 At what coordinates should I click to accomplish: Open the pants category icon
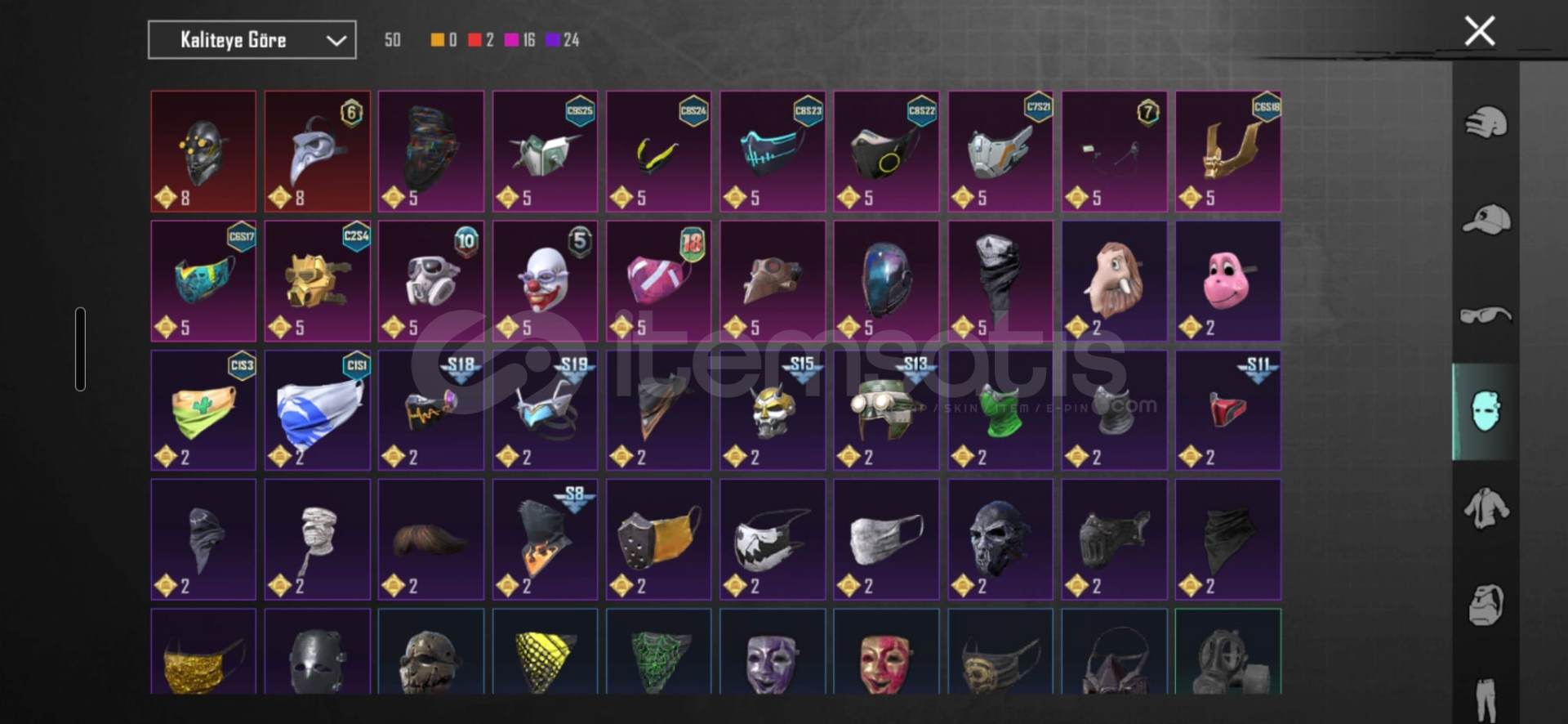click(x=1486, y=699)
